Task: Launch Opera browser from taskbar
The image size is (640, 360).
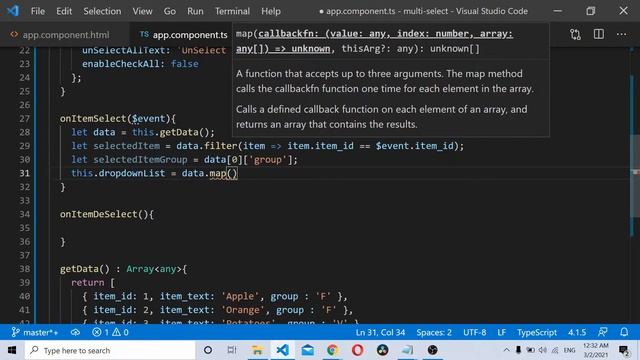Action: [358, 350]
